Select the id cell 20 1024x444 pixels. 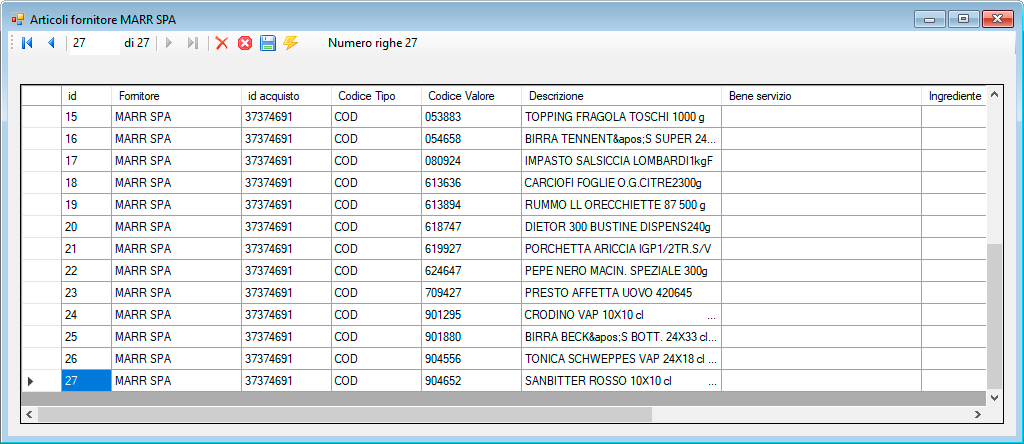point(86,227)
